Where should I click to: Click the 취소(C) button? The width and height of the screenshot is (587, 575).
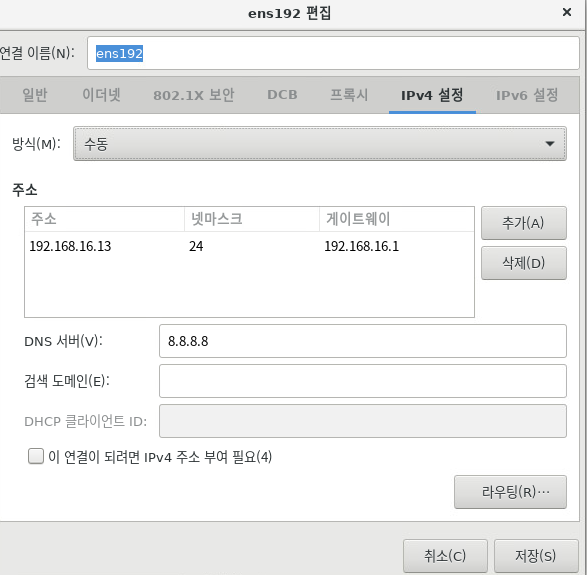445,556
